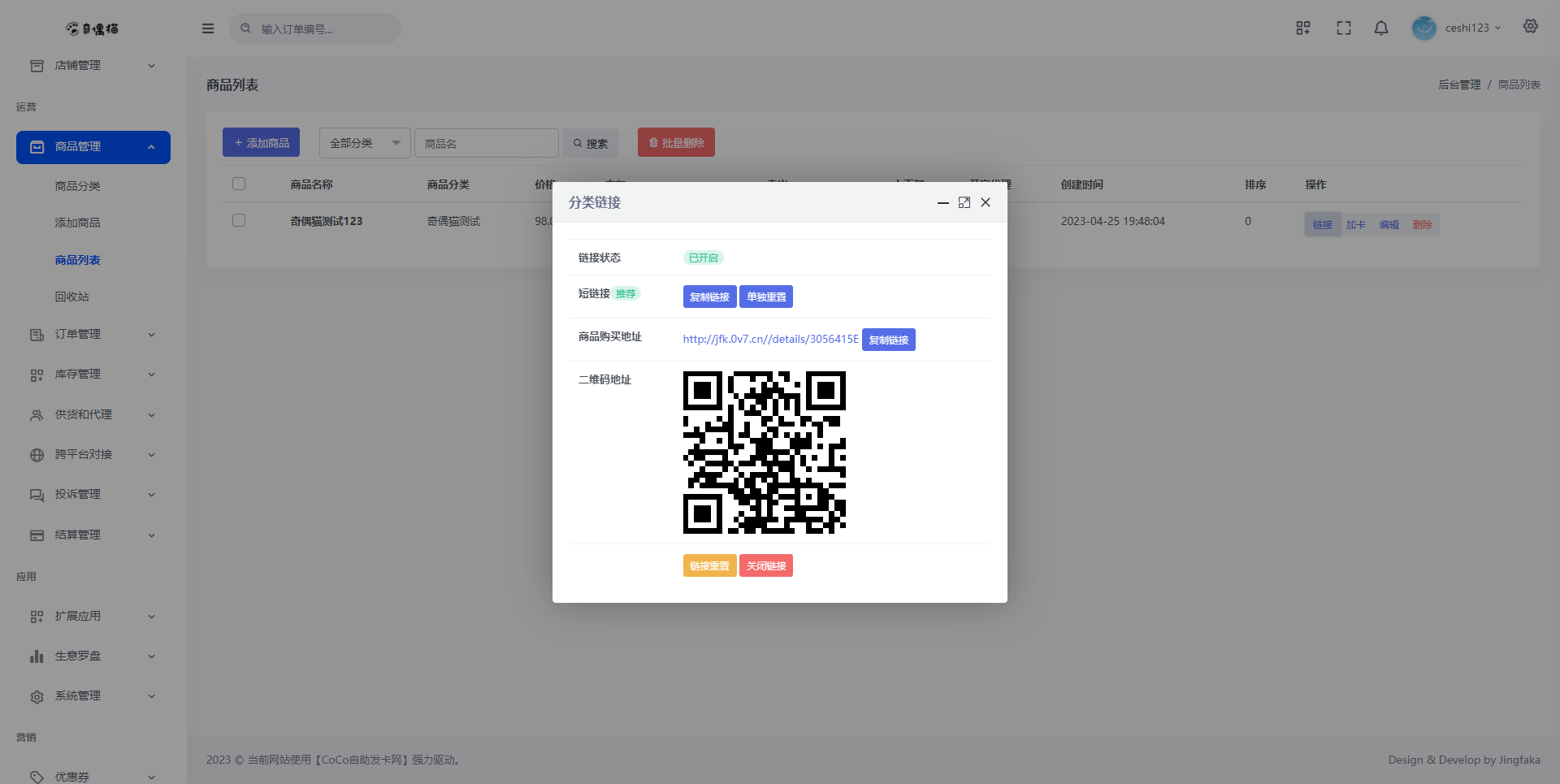Open the 全部分类 category dropdown
This screenshot has width=1560, height=784.
pyautogui.click(x=365, y=143)
